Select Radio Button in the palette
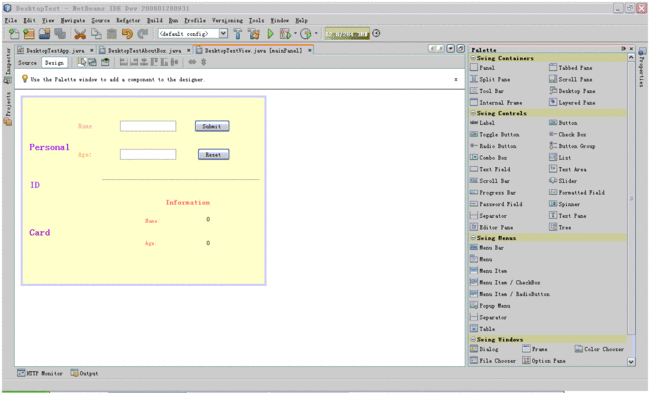This screenshot has width=650, height=393. click(493, 146)
